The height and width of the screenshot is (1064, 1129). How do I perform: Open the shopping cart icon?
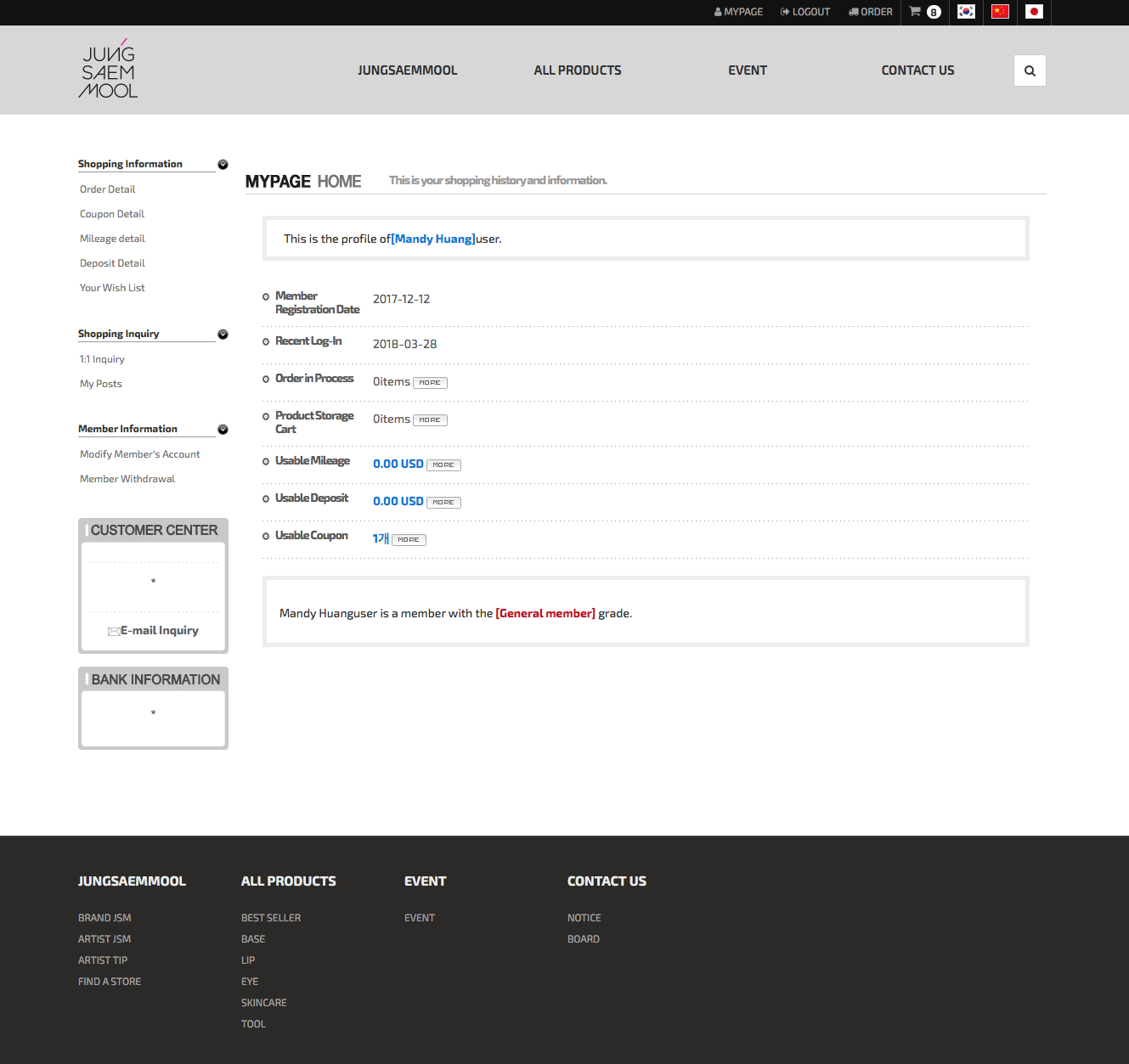915,12
